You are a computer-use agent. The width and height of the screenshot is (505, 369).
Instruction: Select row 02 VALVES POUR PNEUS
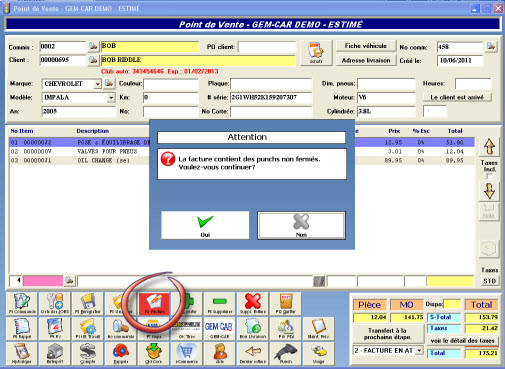[242, 151]
